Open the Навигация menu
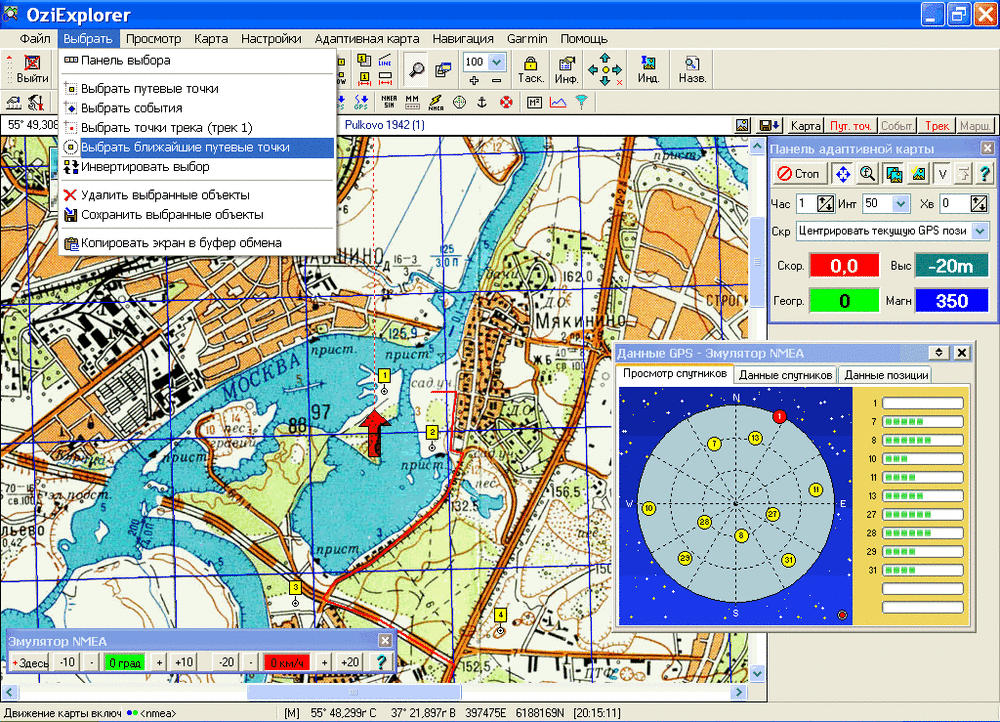The height and width of the screenshot is (722, 1000). (x=463, y=39)
